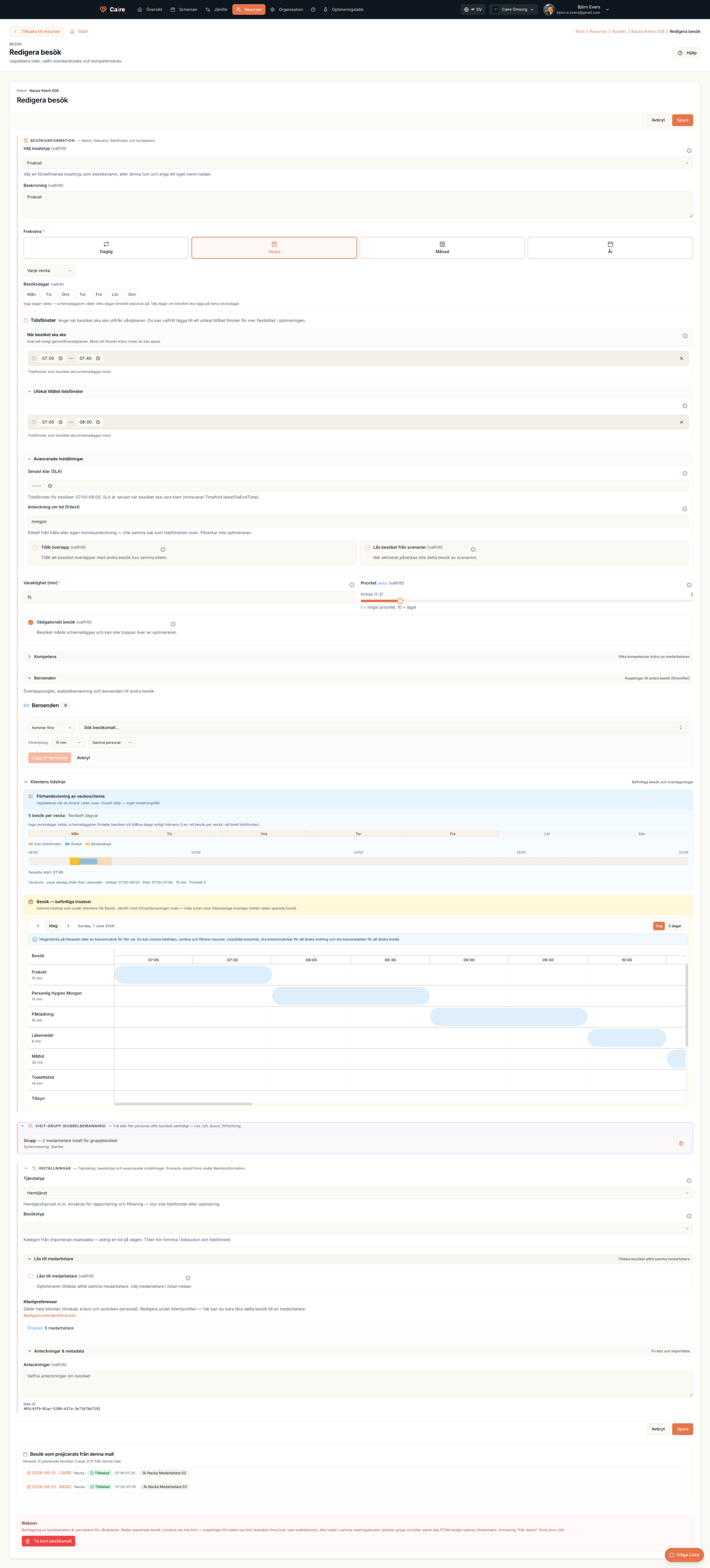Open Optimeringslabb in the top navigation
The image size is (710, 1568).
pyautogui.click(x=344, y=10)
